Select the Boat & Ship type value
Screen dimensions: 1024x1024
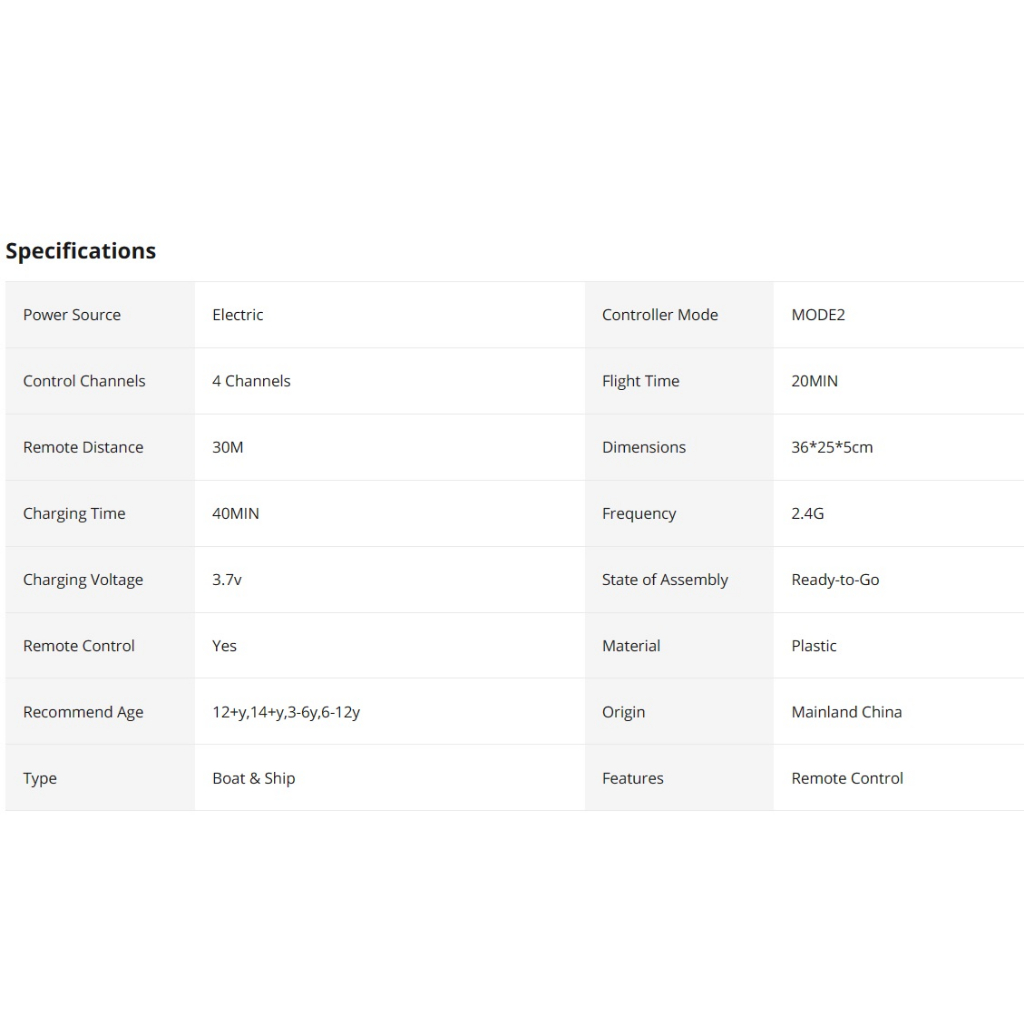point(253,778)
